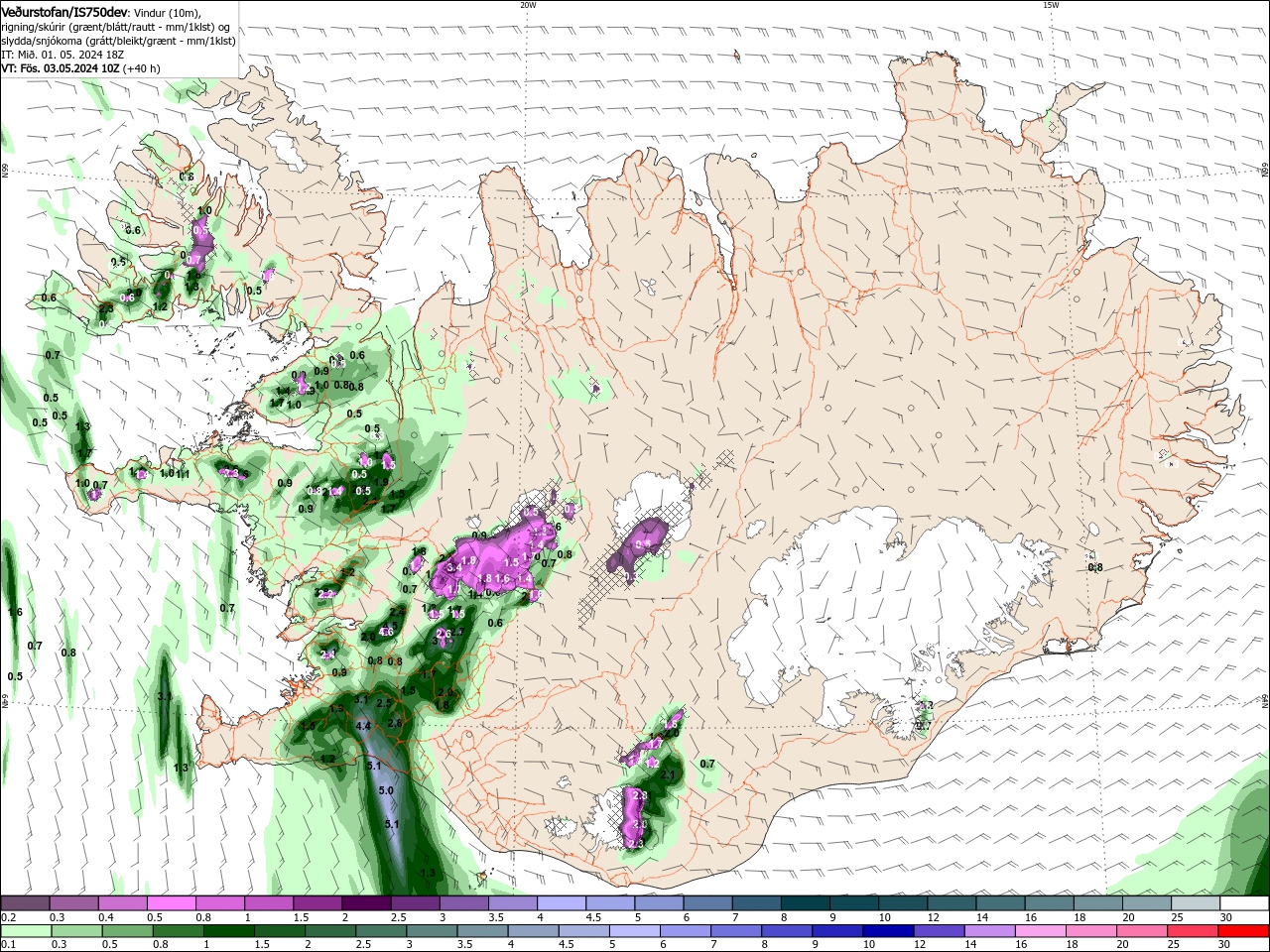Screen dimensions: 1270x952
Task: Select light blue upper swatch between 4 and 4.5
Action: 562,903
